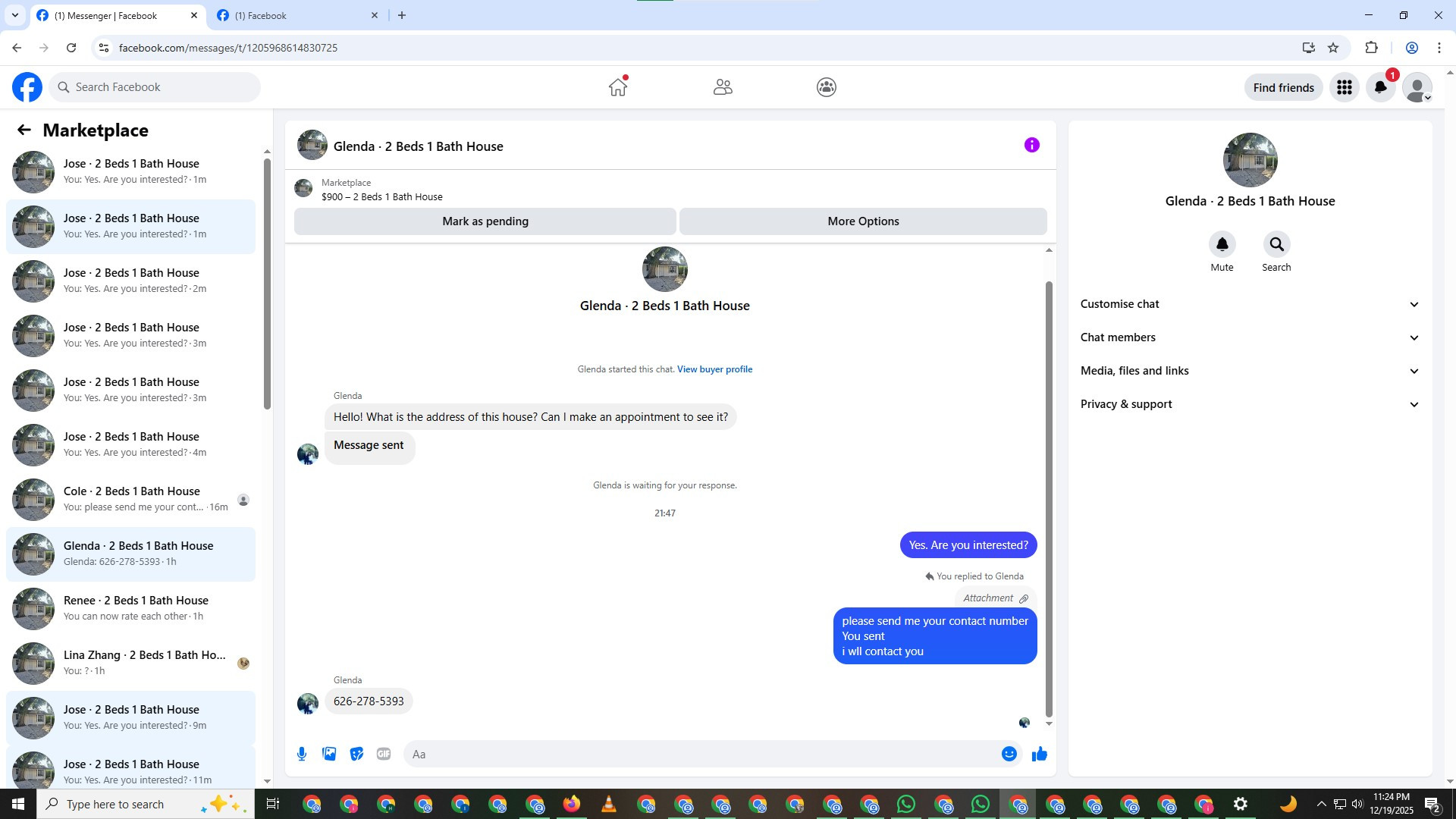Image resolution: width=1456 pixels, height=819 pixels.
Task: Open the GIF picker
Action: tap(384, 754)
